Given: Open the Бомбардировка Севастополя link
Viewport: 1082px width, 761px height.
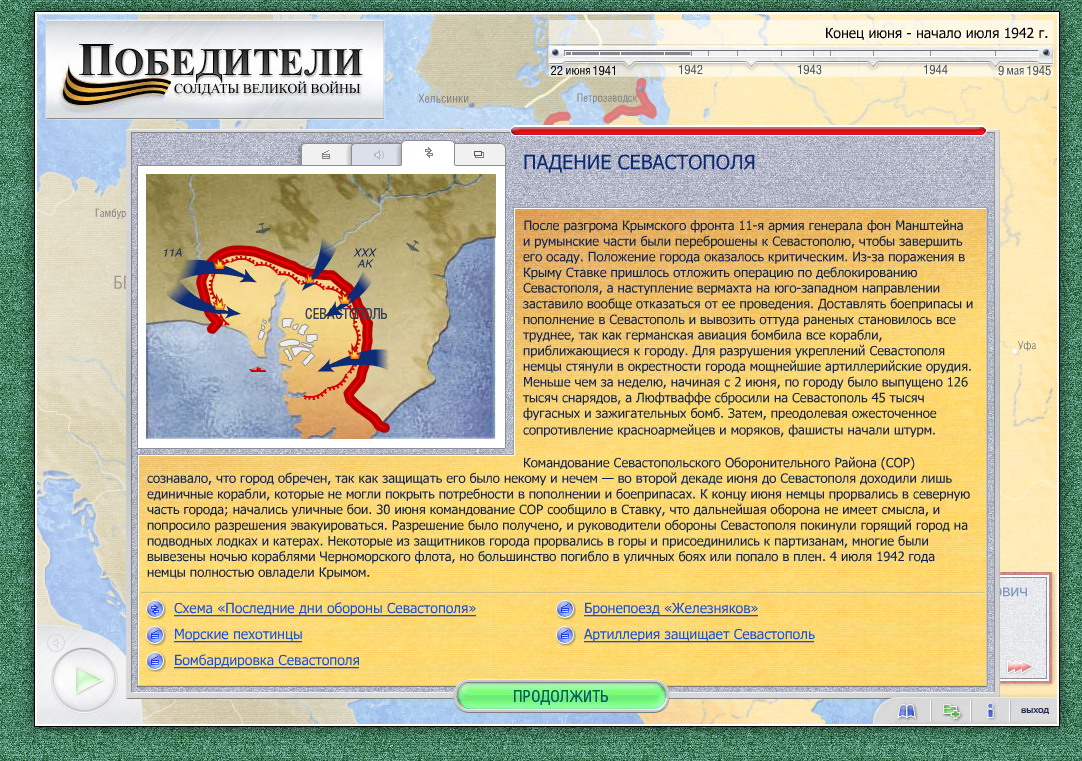Looking at the screenshot, I should (266, 660).
